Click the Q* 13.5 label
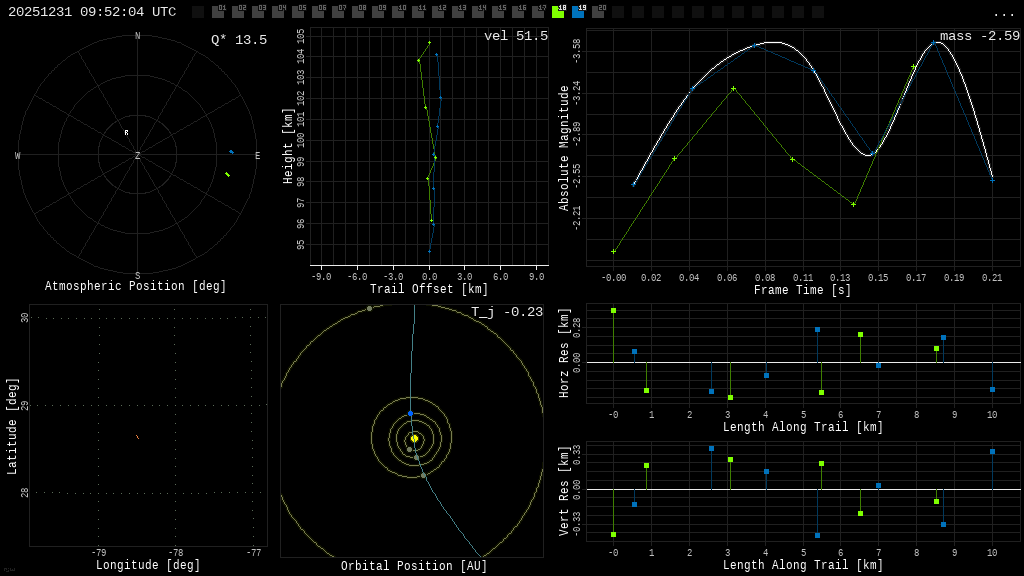 [239, 40]
